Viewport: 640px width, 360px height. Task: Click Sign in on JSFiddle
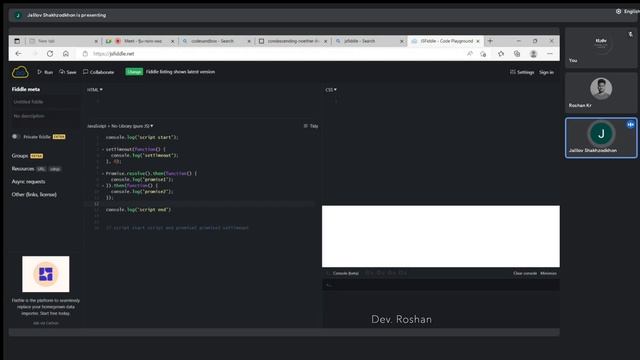click(x=547, y=72)
